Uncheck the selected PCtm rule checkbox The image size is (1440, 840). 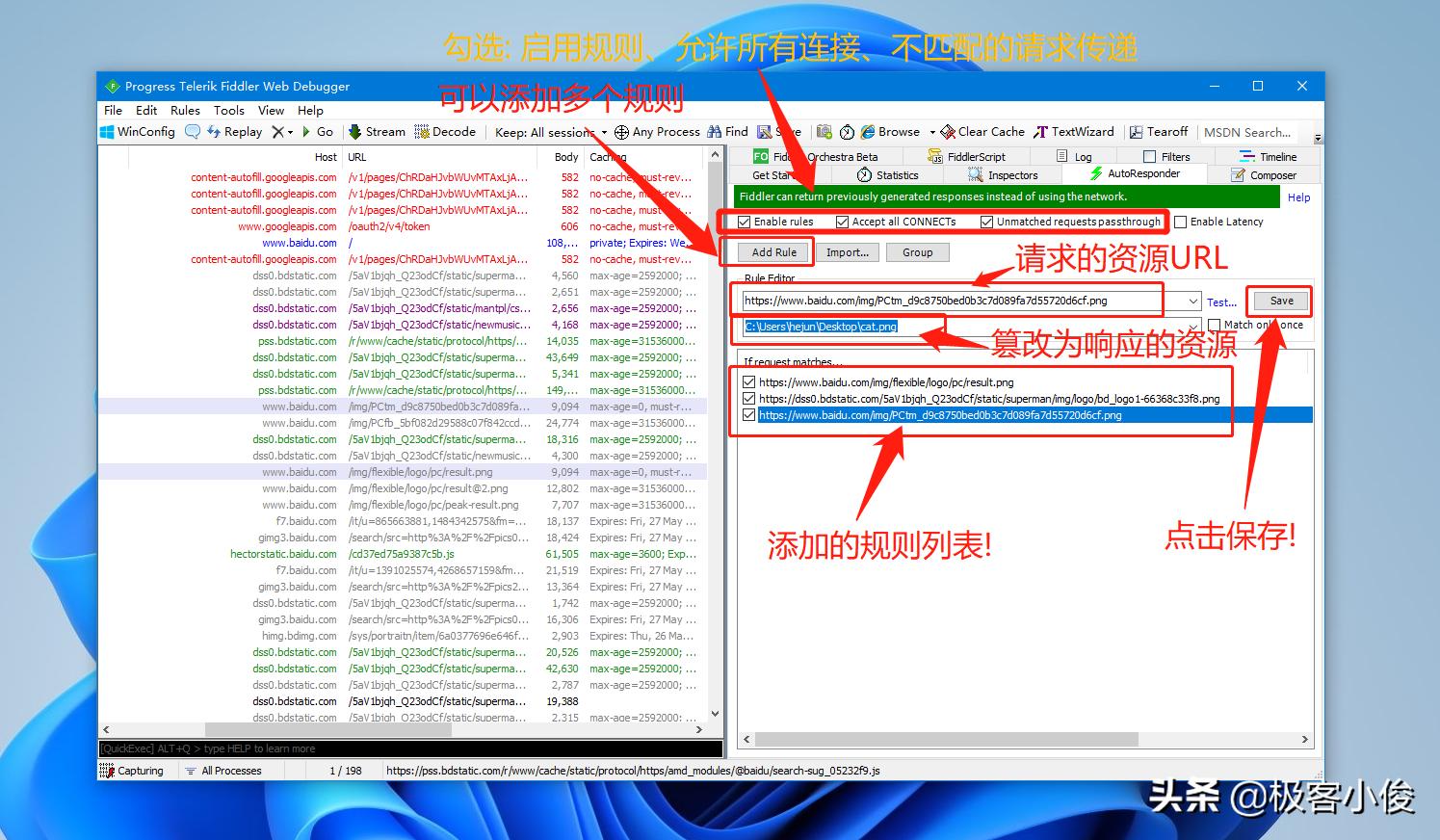coord(749,415)
